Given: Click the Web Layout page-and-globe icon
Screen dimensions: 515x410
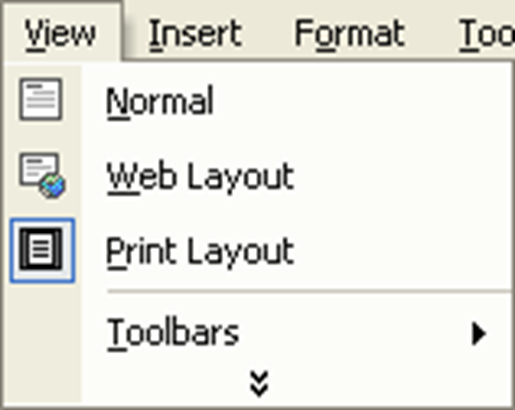Looking at the screenshot, I should (x=42, y=175).
